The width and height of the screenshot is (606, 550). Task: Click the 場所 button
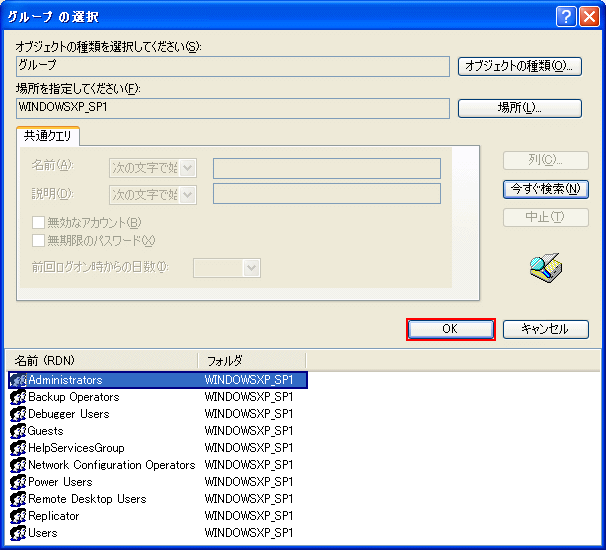[520, 108]
